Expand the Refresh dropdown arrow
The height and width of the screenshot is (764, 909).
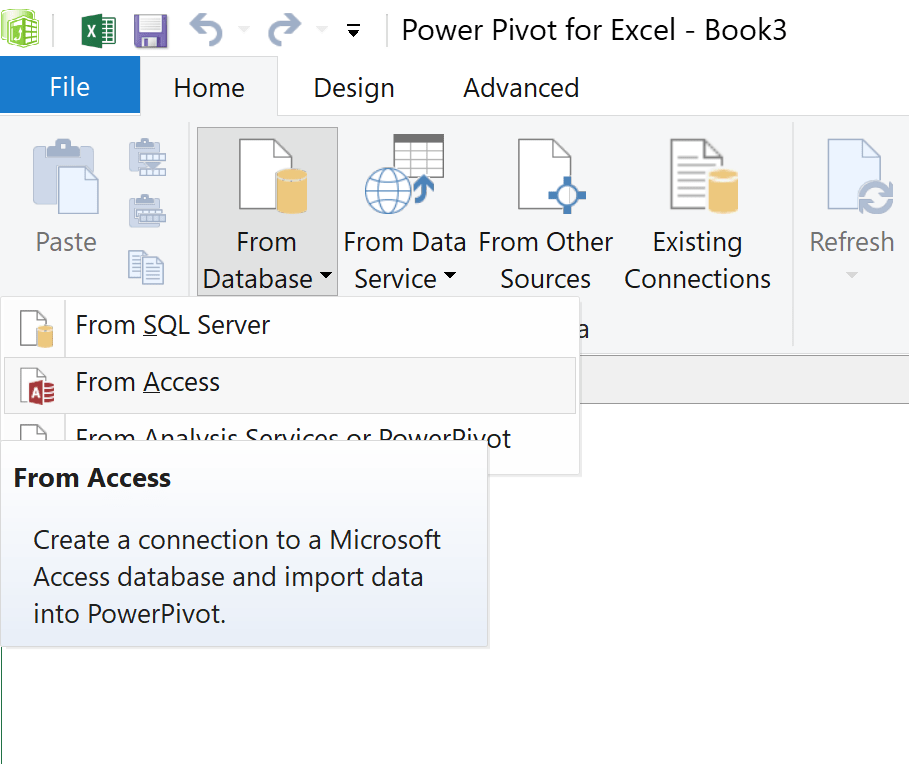(x=851, y=275)
